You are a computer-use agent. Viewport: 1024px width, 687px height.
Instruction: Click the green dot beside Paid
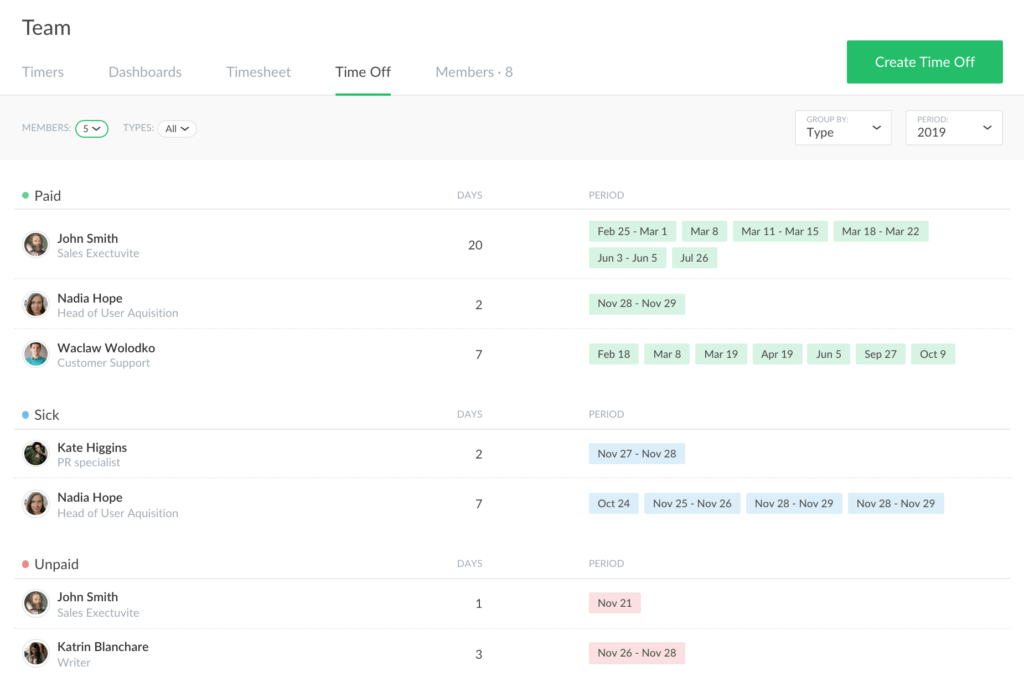(25, 196)
